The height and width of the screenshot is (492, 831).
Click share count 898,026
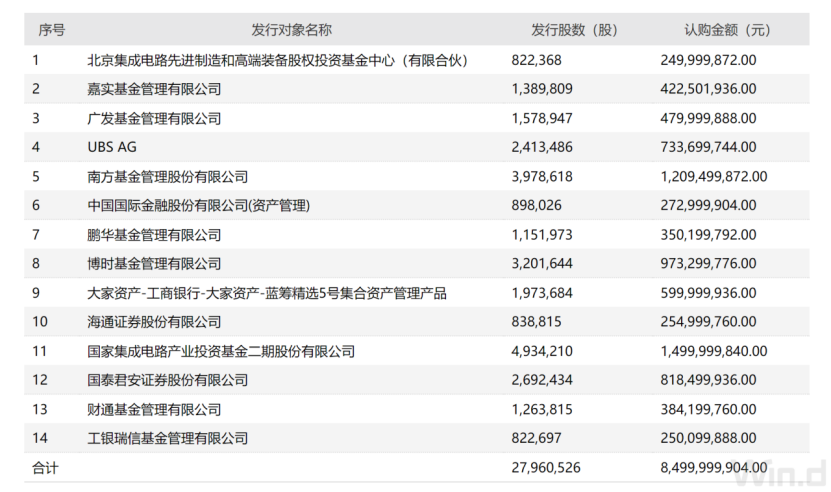[536, 205]
